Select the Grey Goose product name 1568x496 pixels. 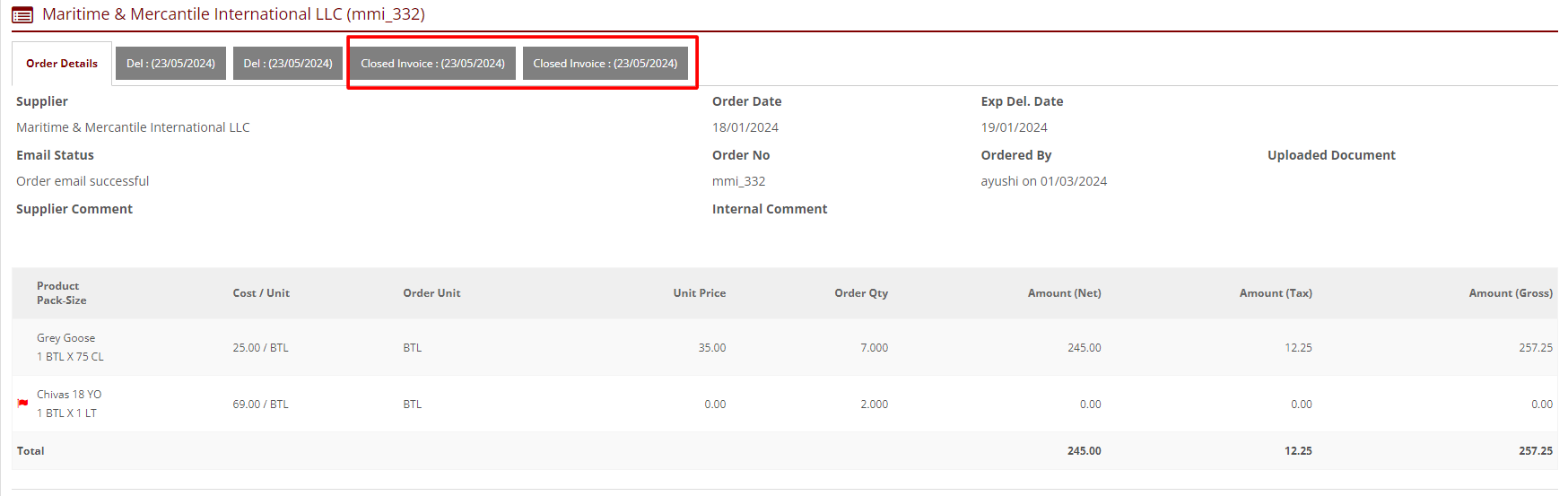pos(65,338)
